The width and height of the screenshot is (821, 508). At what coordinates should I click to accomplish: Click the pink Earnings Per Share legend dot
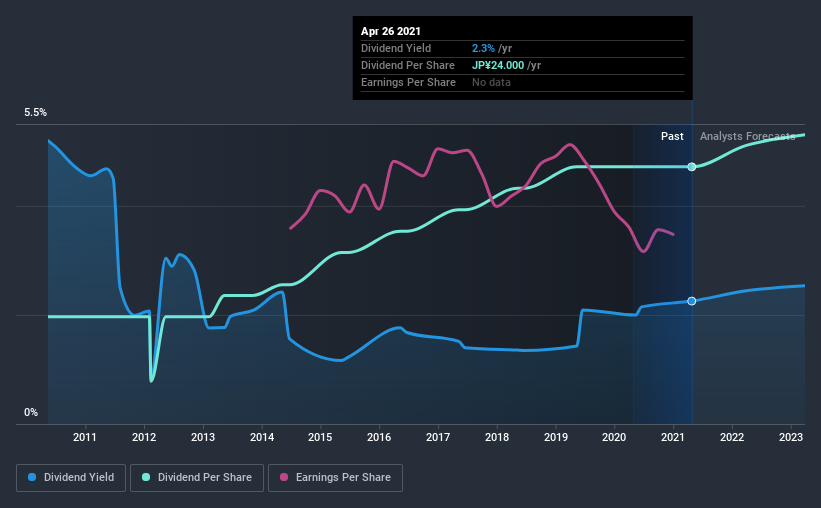click(x=284, y=477)
